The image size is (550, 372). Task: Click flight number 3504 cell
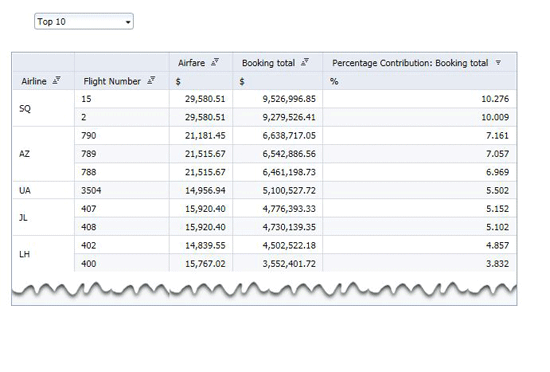[x=122, y=190]
